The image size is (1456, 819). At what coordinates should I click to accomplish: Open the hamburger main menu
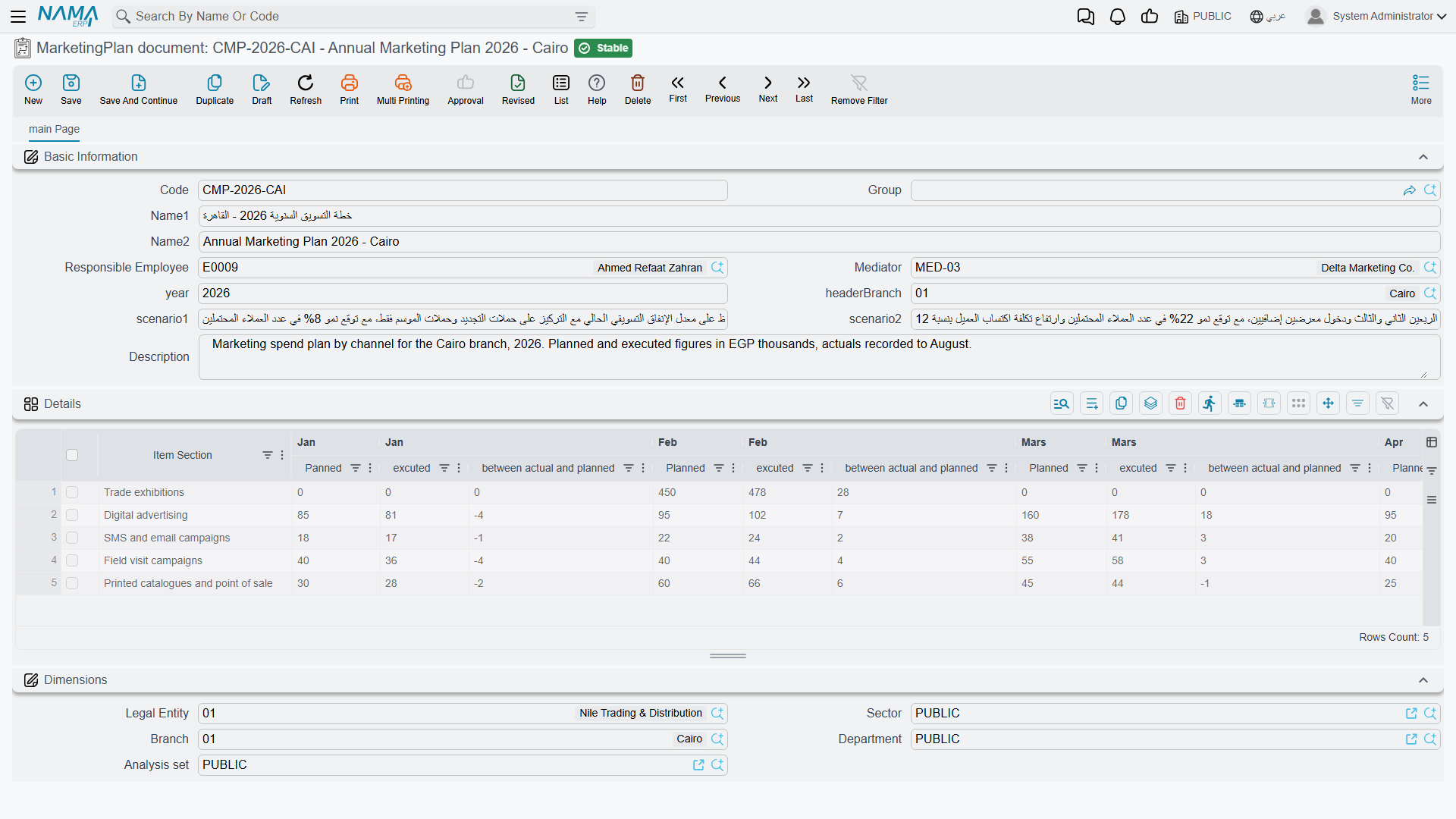18,16
